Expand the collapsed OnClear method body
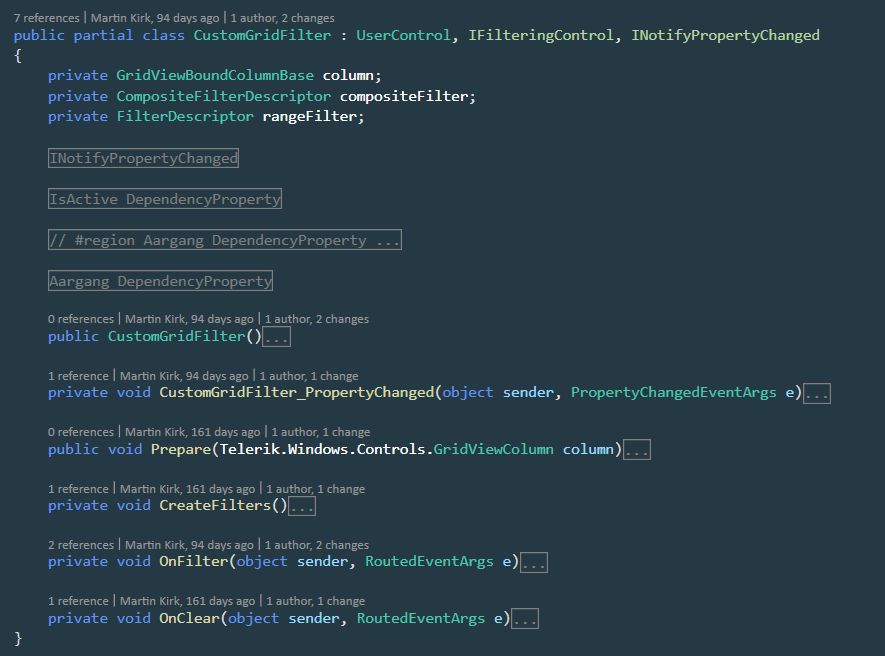This screenshot has height=656, width=885. pos(525,619)
